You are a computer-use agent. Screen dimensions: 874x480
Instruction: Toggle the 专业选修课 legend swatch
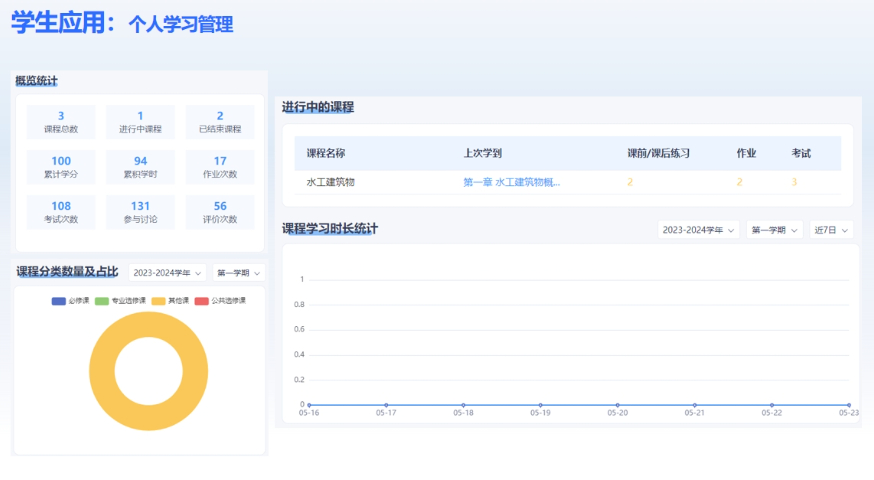(x=101, y=301)
